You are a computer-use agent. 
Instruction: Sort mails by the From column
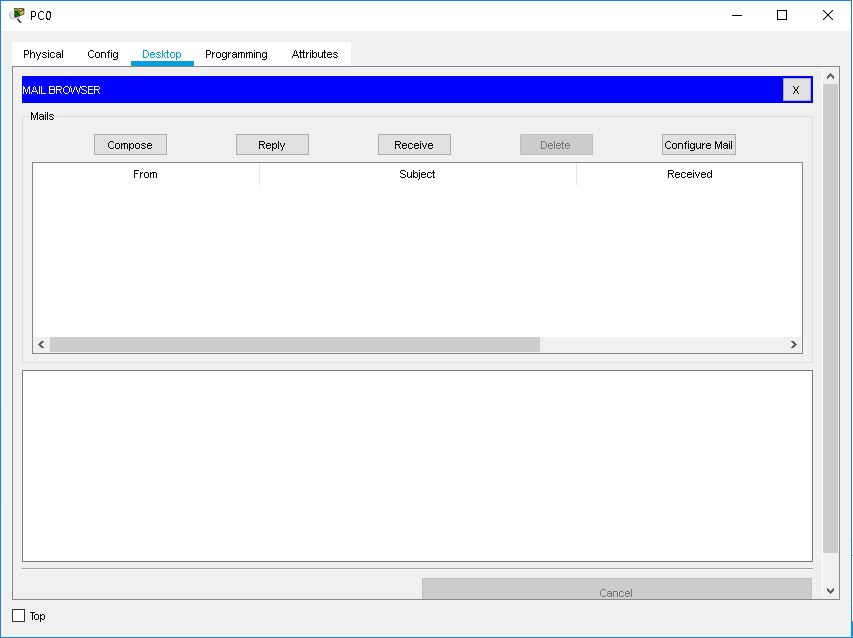[145, 174]
